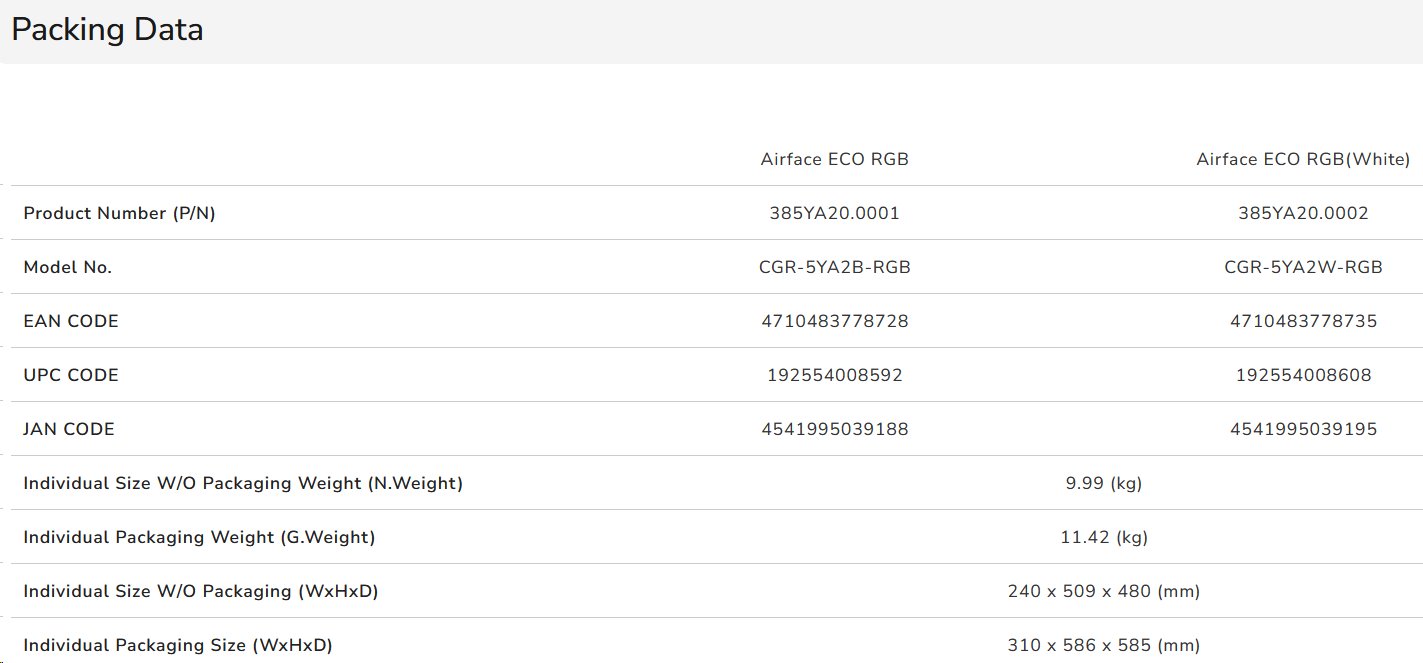
Task: Select the Airface ECO RGB(White) column header
Action: (x=1303, y=159)
